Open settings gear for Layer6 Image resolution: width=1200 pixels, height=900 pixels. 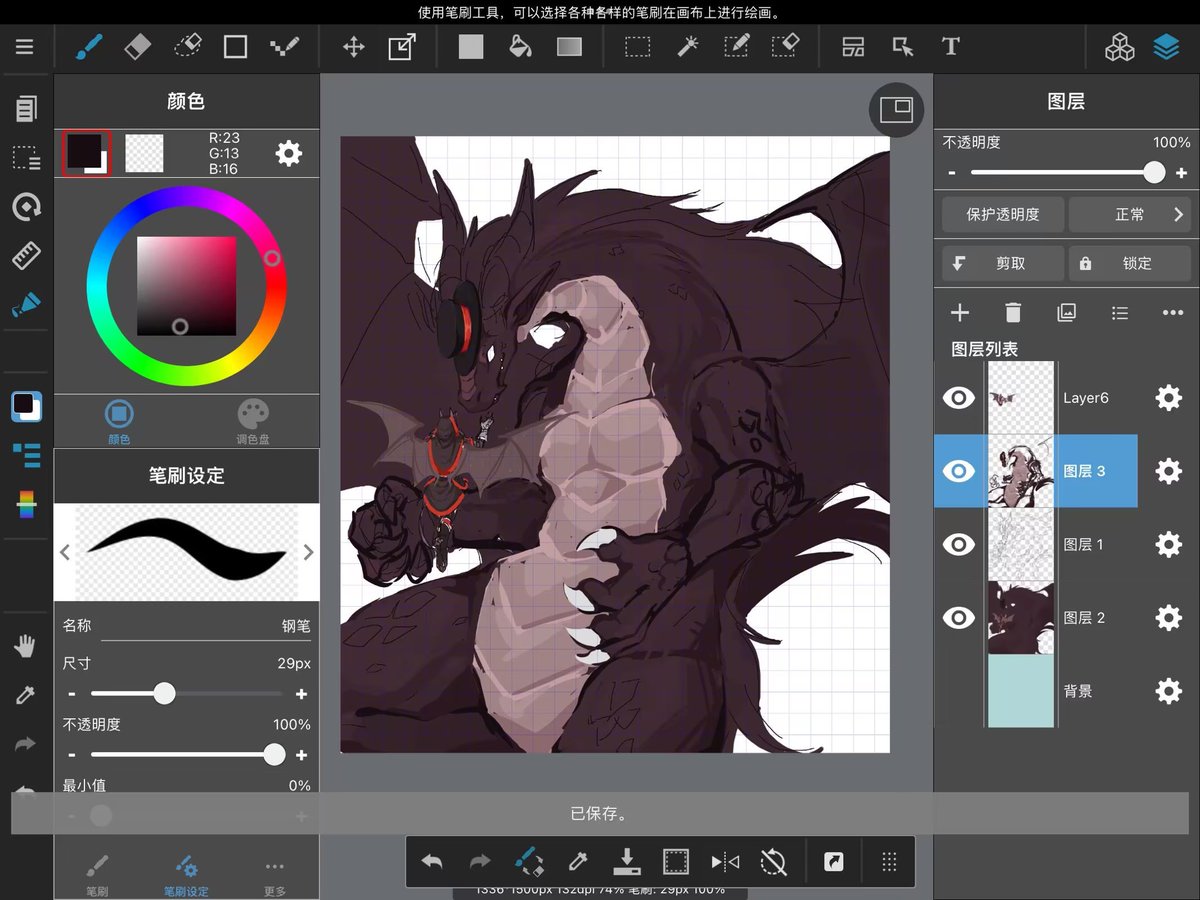coord(1168,398)
